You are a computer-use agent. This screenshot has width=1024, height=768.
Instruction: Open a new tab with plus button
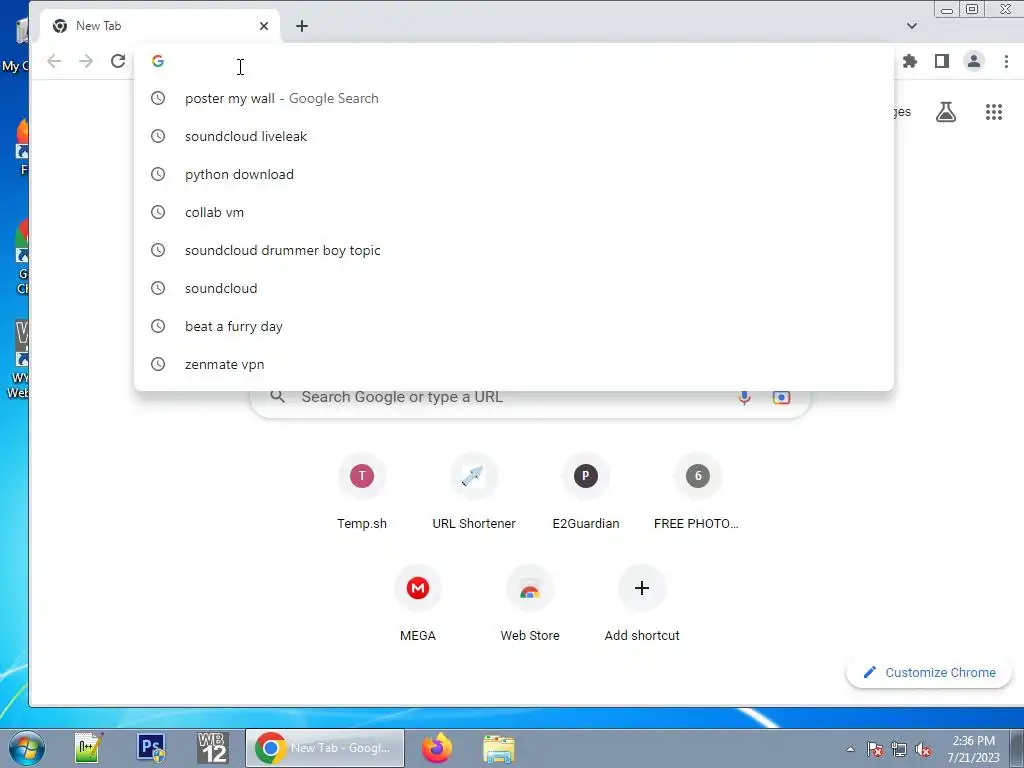[302, 26]
